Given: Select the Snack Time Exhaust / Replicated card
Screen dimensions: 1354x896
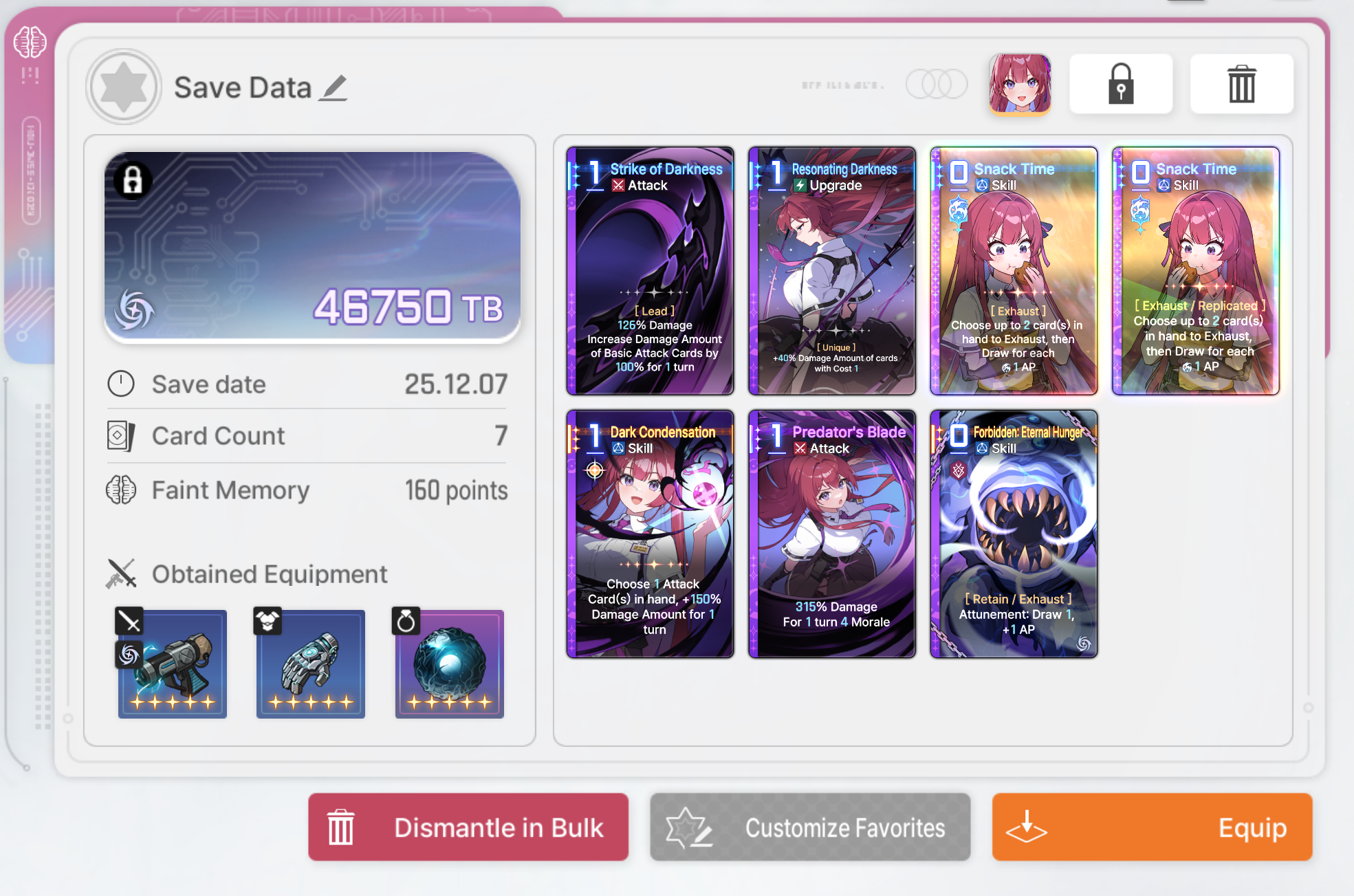Looking at the screenshot, I should click(1196, 271).
